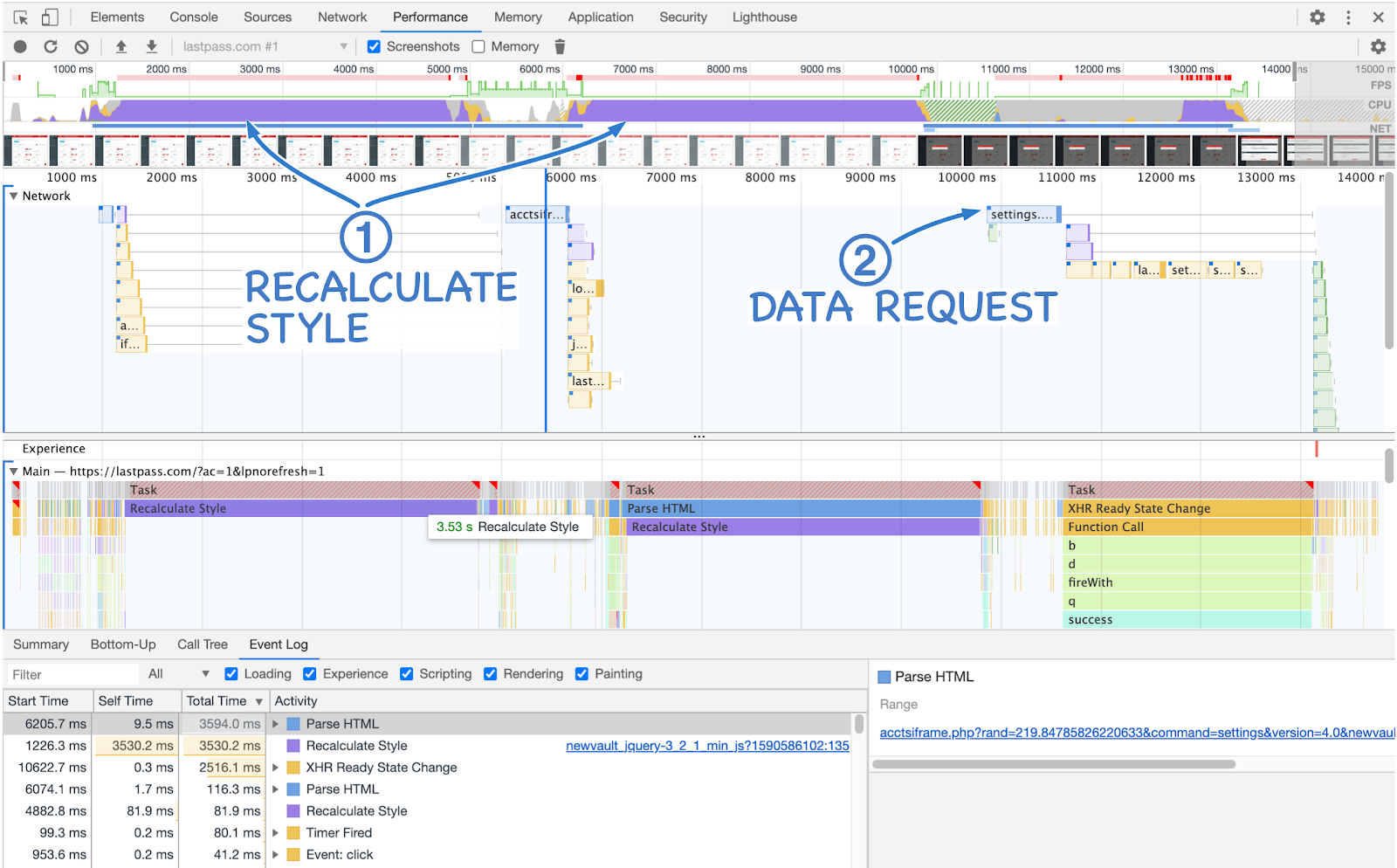Expand the Parse HTML 116.3 ms row
Image resolution: width=1397 pixels, height=868 pixels.
click(x=276, y=789)
